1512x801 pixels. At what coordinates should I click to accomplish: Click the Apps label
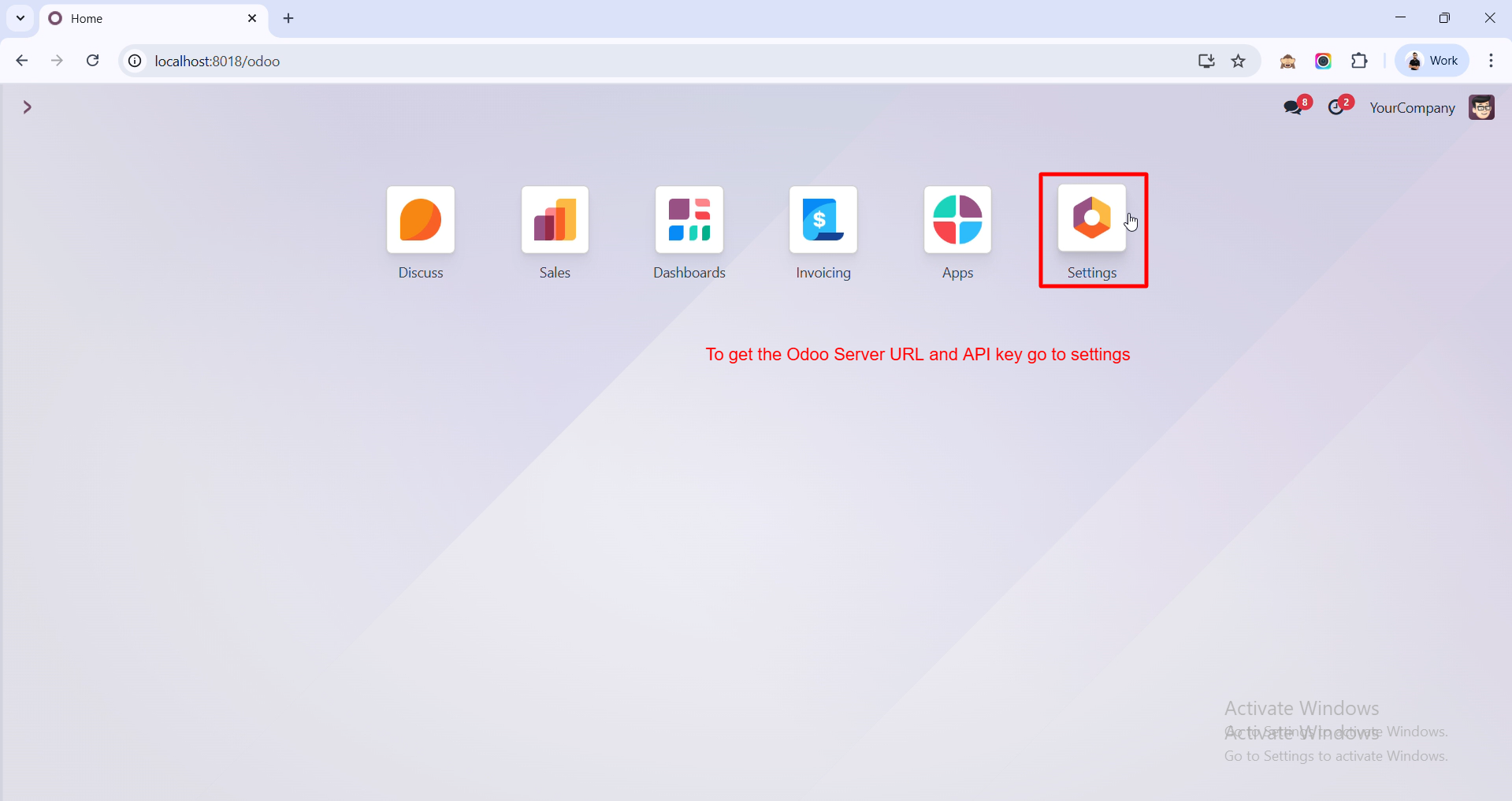(958, 273)
